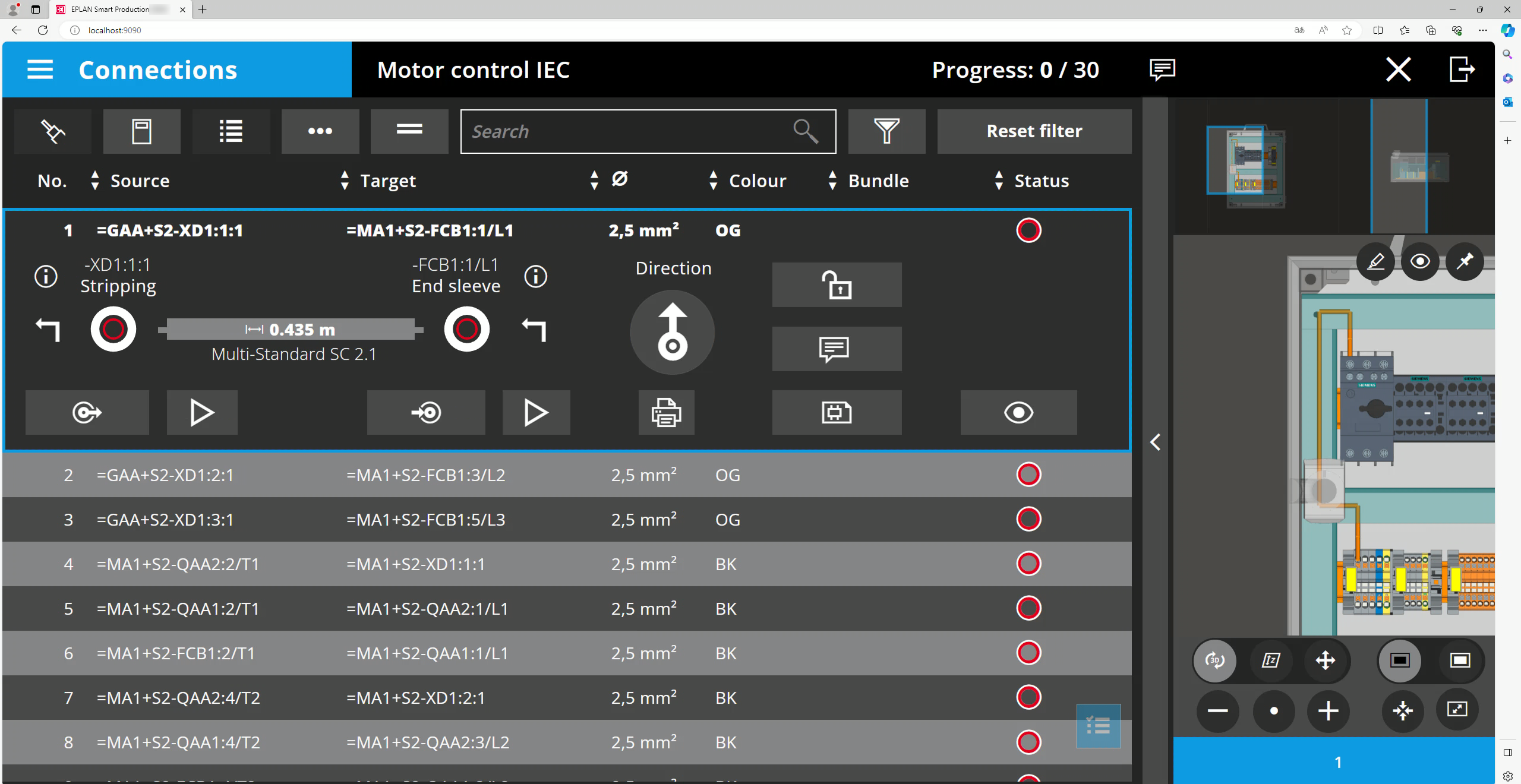The image size is (1521, 784).
Task: Open the hamburger menu next to Connections
Action: (x=40, y=69)
